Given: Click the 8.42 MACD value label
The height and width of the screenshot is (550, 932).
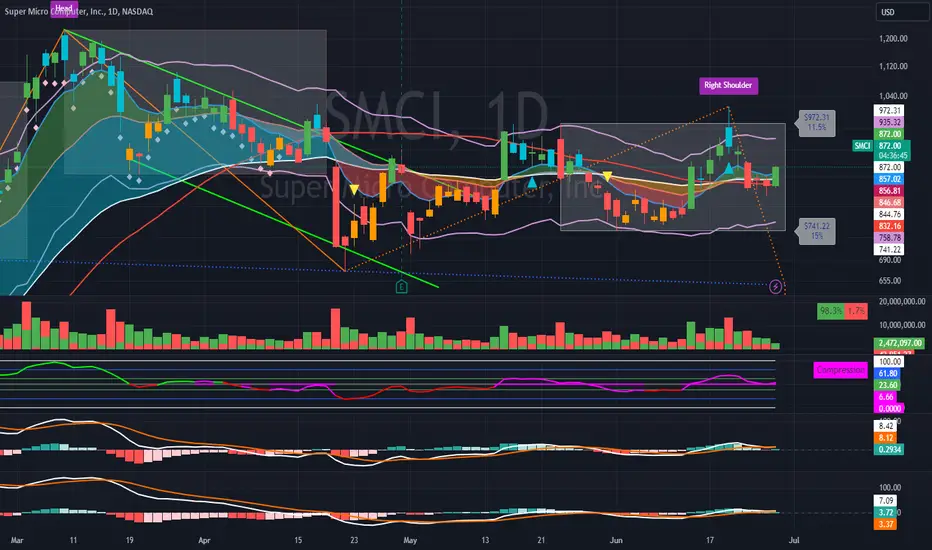Looking at the screenshot, I should (886, 426).
